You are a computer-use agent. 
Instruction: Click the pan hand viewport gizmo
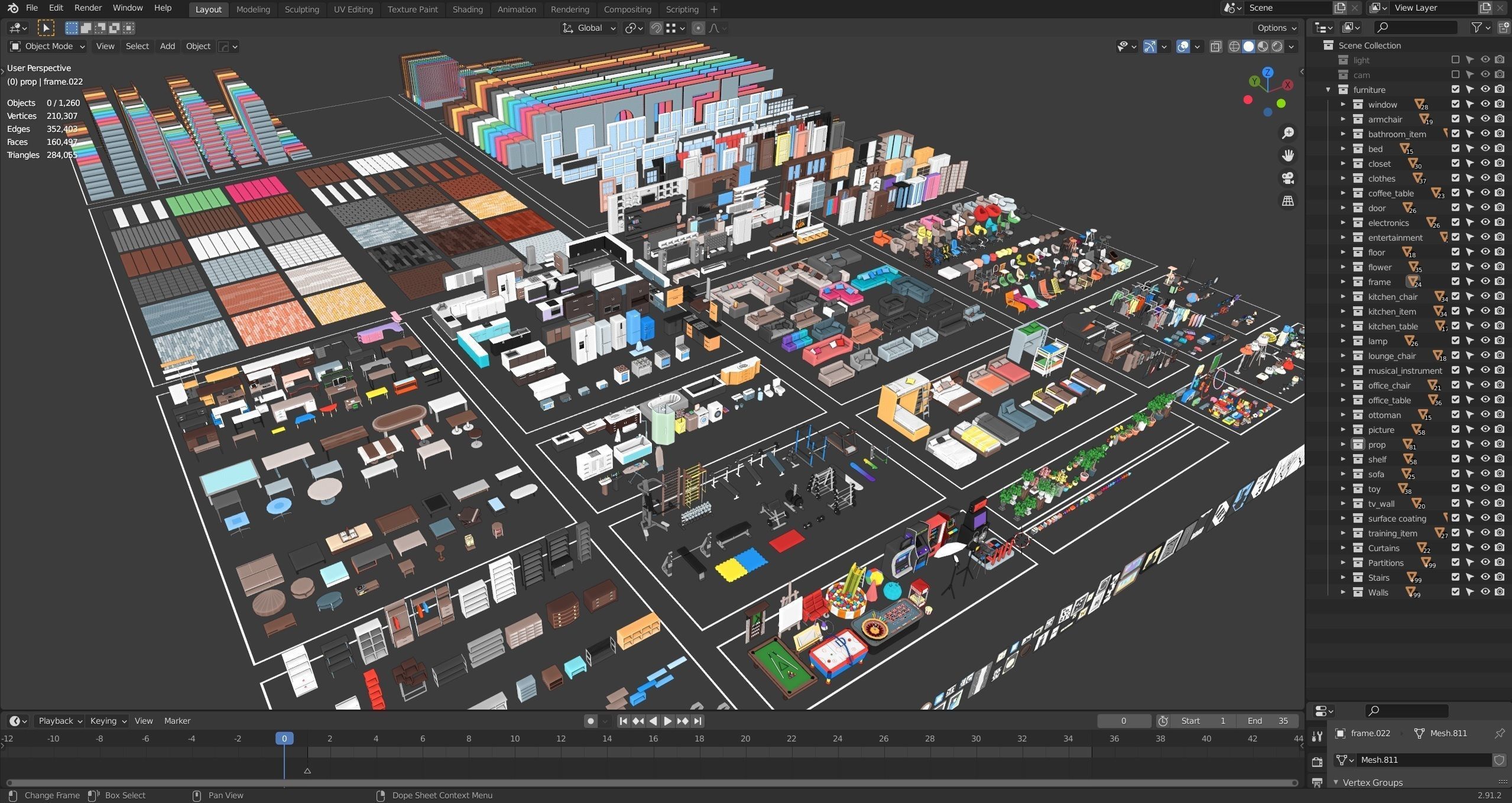point(1288,156)
